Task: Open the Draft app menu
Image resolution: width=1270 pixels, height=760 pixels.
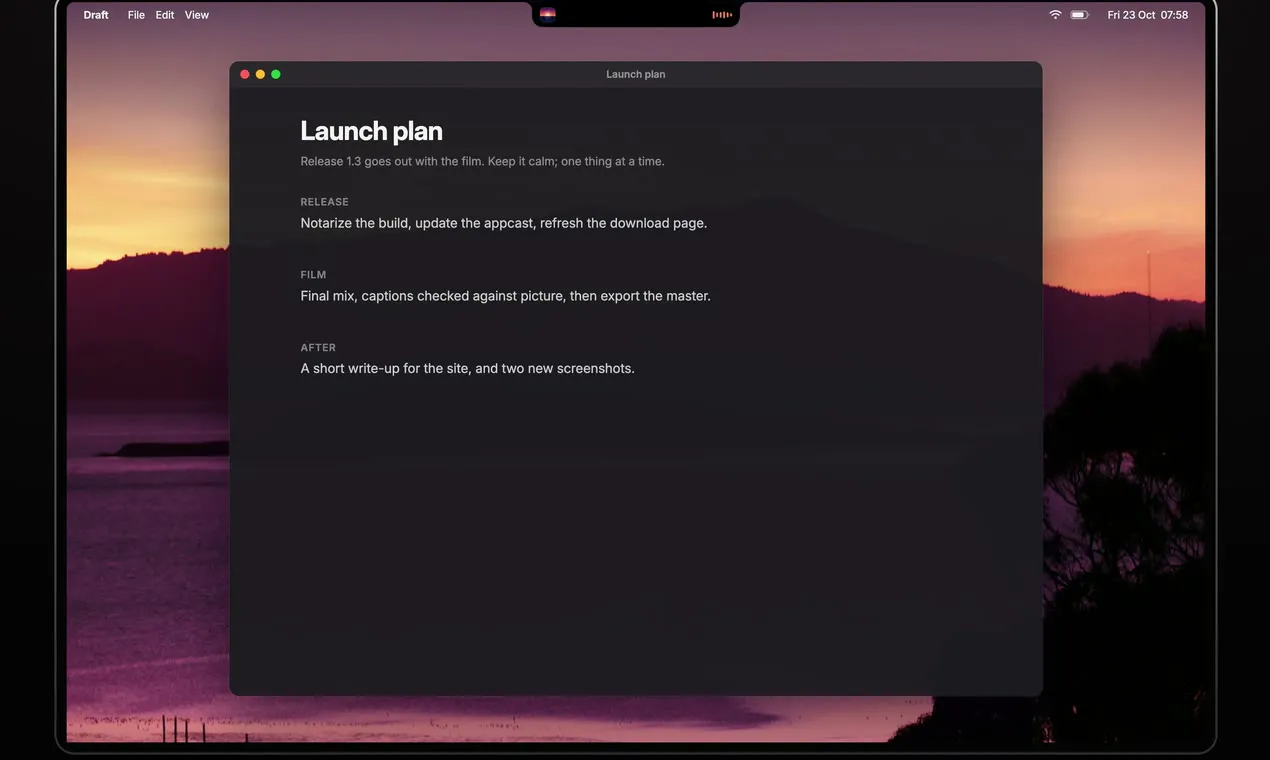Action: 96,15
